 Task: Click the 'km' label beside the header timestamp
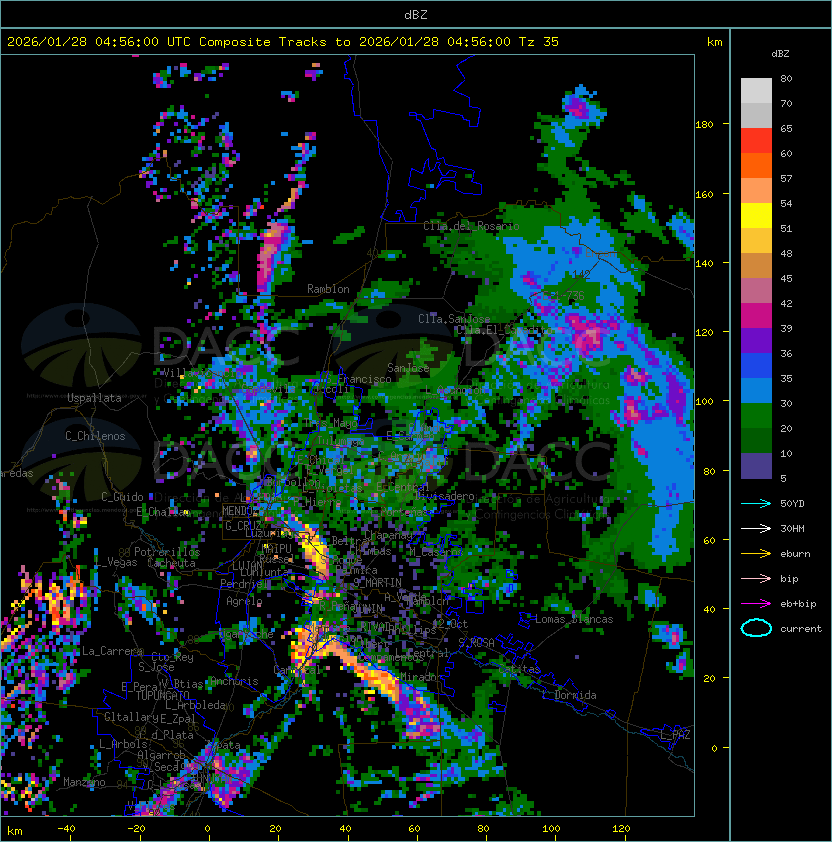click(714, 42)
